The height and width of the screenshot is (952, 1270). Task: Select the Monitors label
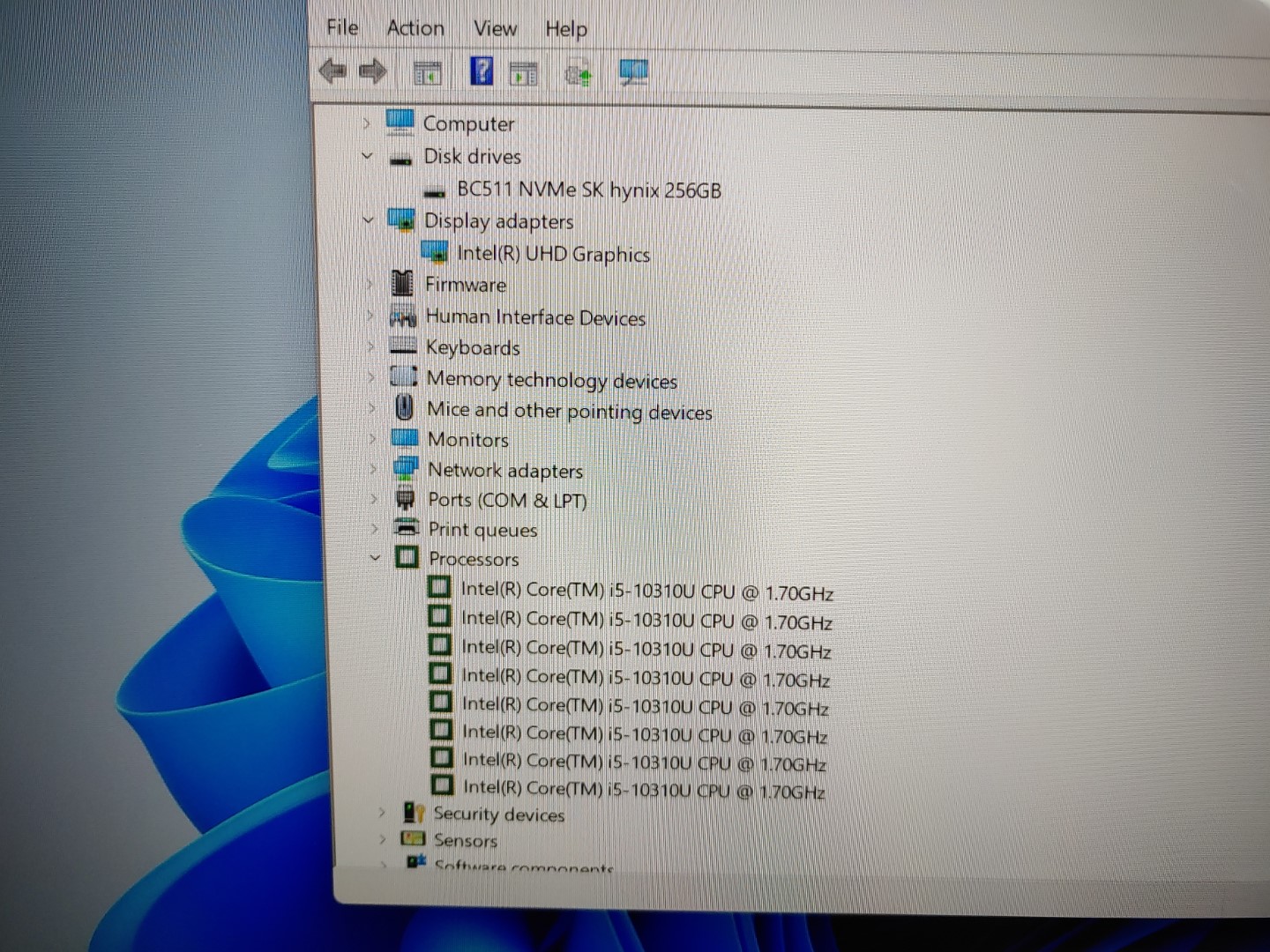[x=468, y=439]
